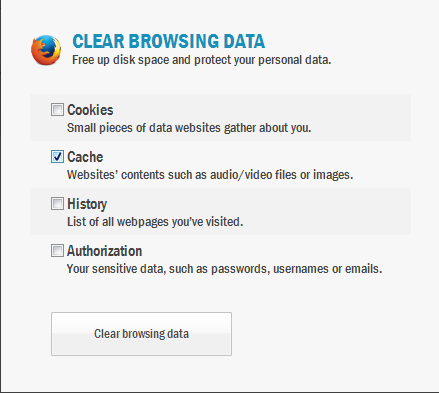
Task: Click the History label text
Action: point(87,204)
